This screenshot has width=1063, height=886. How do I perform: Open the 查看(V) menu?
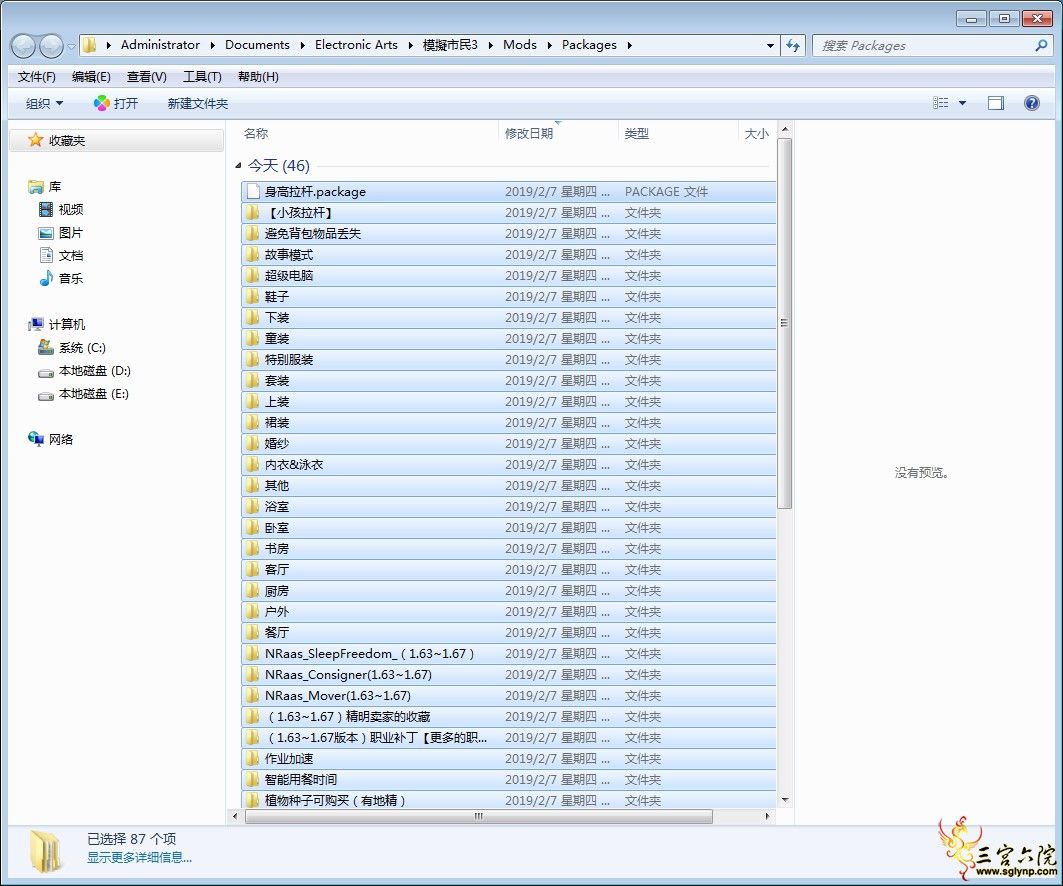click(x=146, y=77)
